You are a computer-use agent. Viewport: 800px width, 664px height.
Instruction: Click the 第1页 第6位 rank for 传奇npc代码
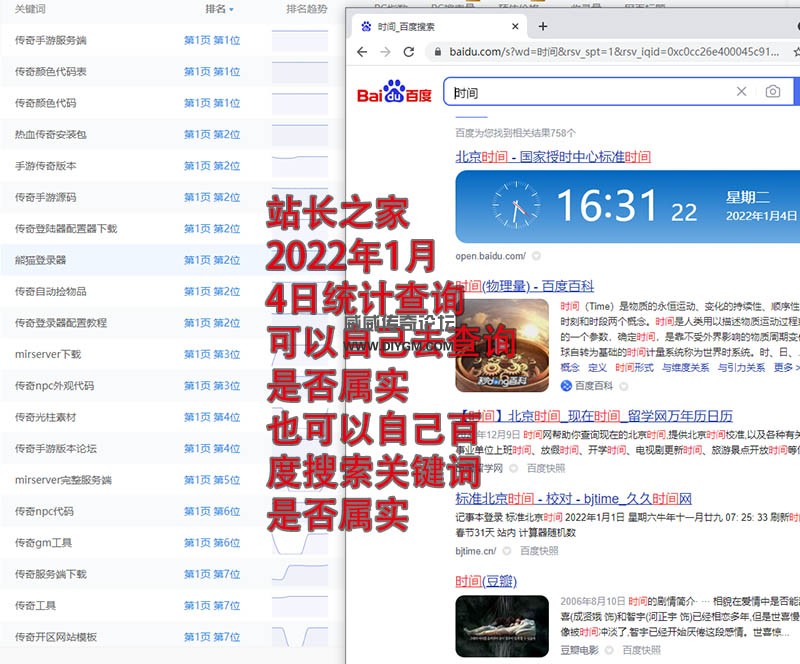coord(212,511)
